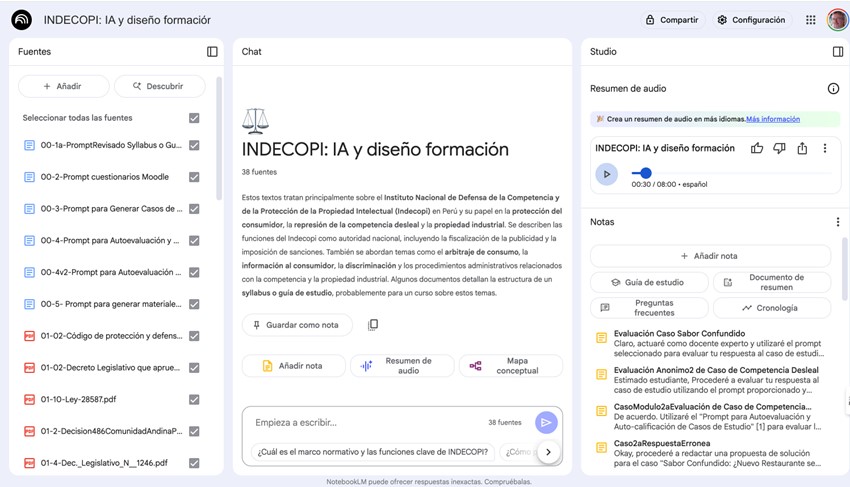Click the audio playback progress knob

click(x=646, y=173)
